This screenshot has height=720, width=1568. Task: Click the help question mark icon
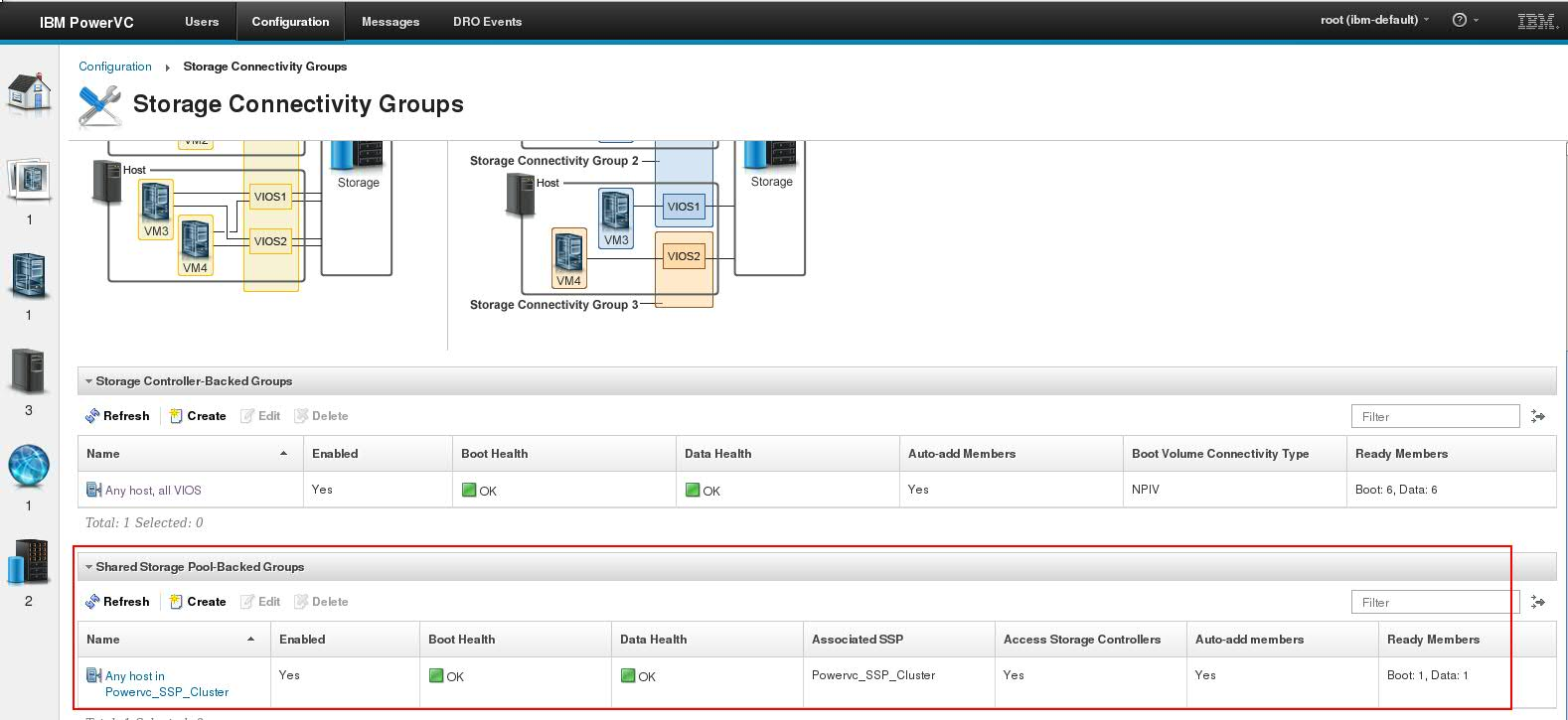1460,20
